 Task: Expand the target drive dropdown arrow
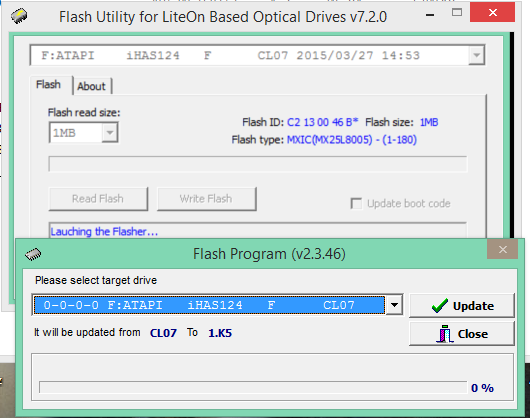[x=394, y=305]
